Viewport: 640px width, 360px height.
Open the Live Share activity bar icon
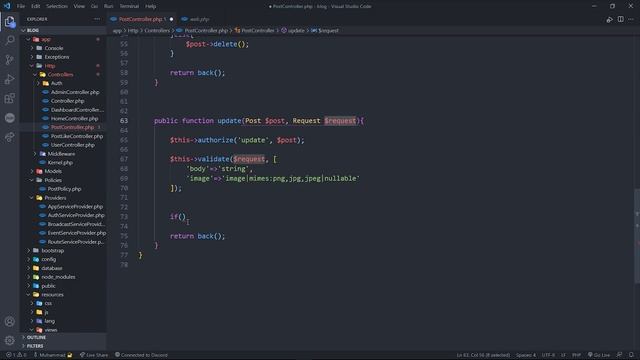tap(10, 137)
